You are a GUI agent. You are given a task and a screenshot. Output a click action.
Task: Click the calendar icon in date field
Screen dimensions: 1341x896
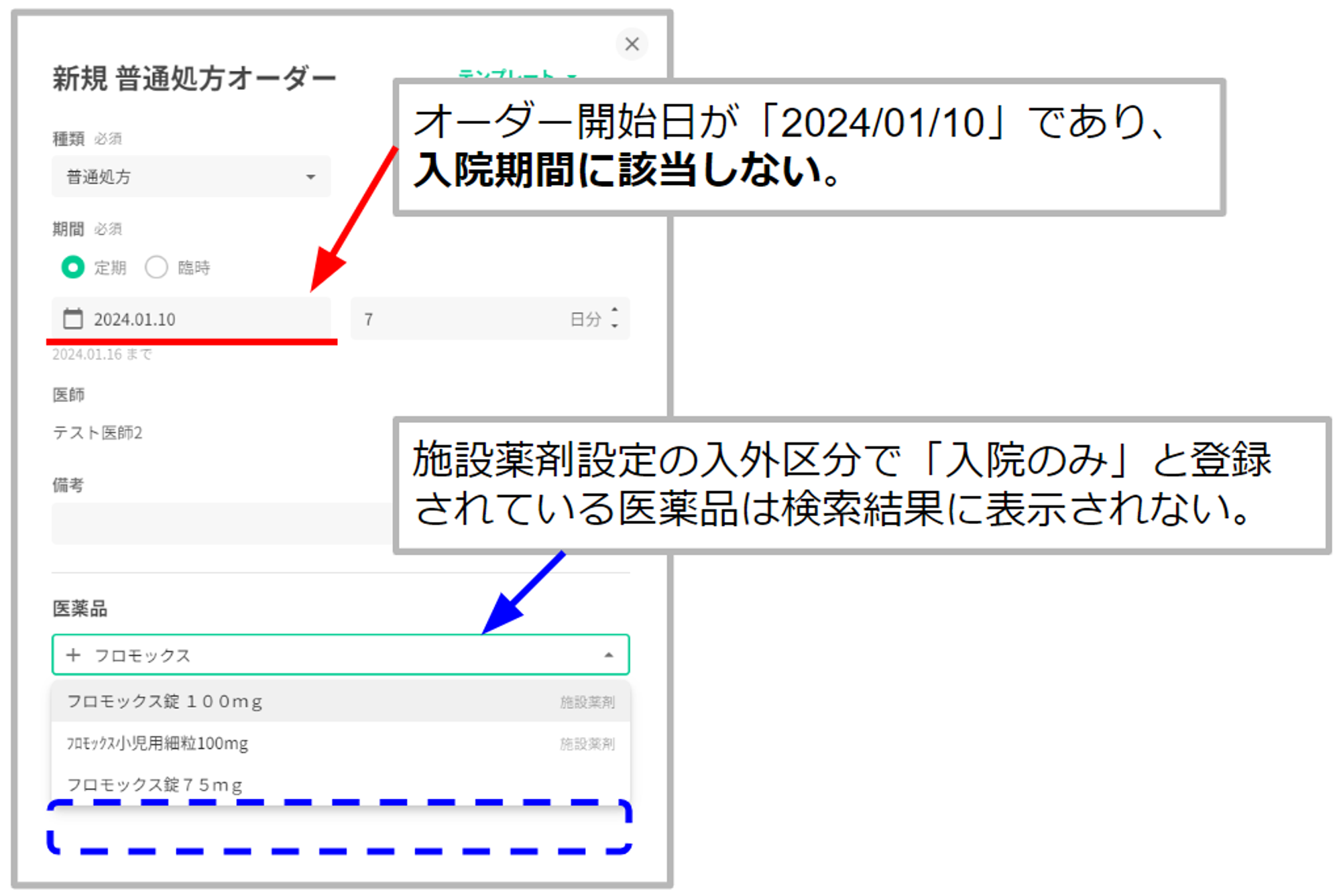72,319
